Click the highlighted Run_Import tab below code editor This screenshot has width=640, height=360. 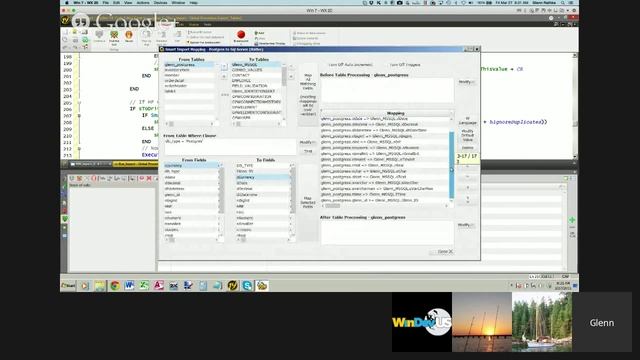pyautogui.click(x=136, y=164)
